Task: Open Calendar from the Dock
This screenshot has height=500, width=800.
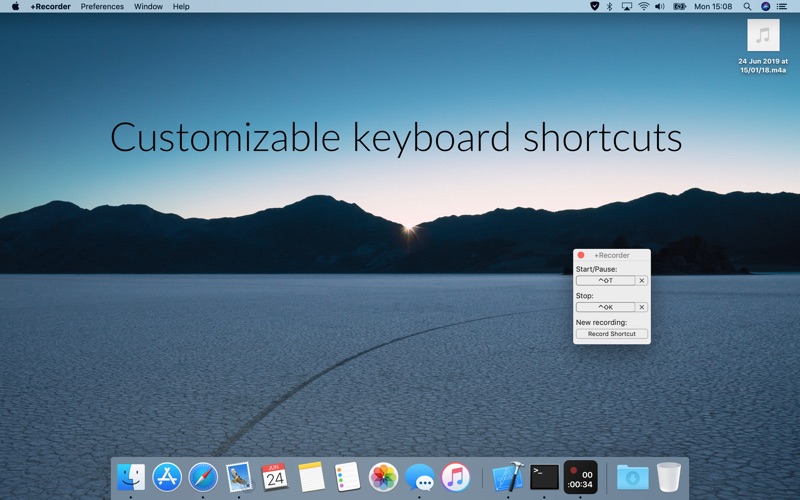Action: point(274,477)
